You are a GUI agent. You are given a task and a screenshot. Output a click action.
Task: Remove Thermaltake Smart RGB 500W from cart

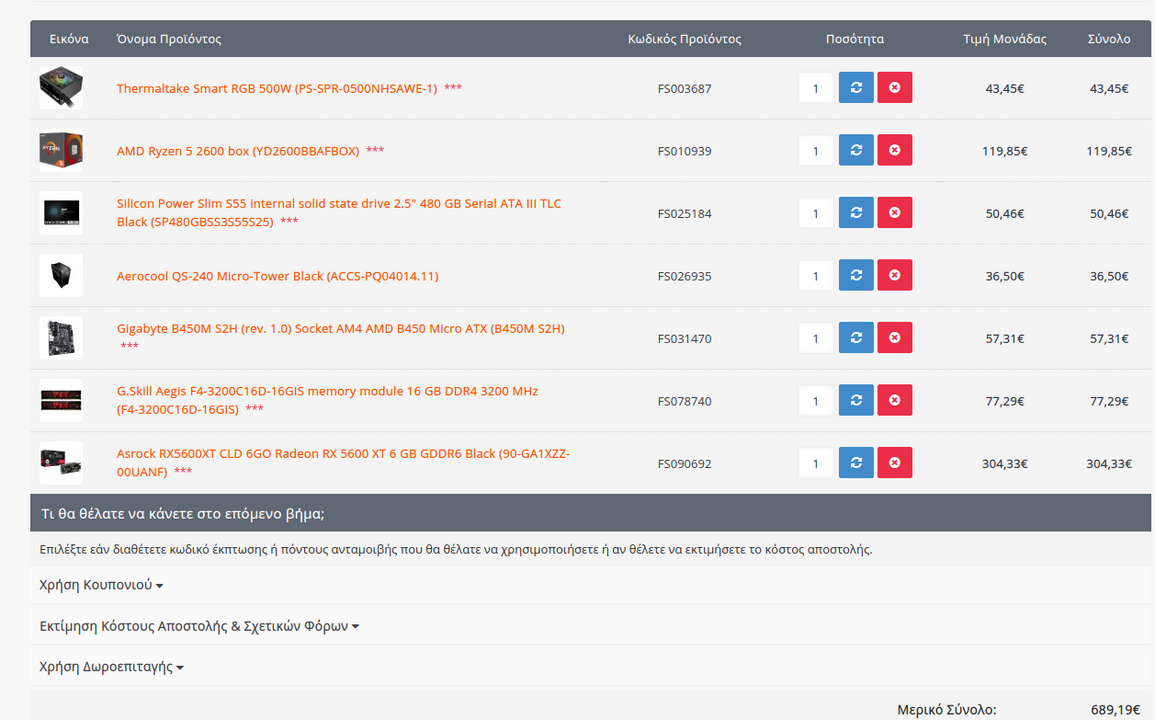pos(894,88)
